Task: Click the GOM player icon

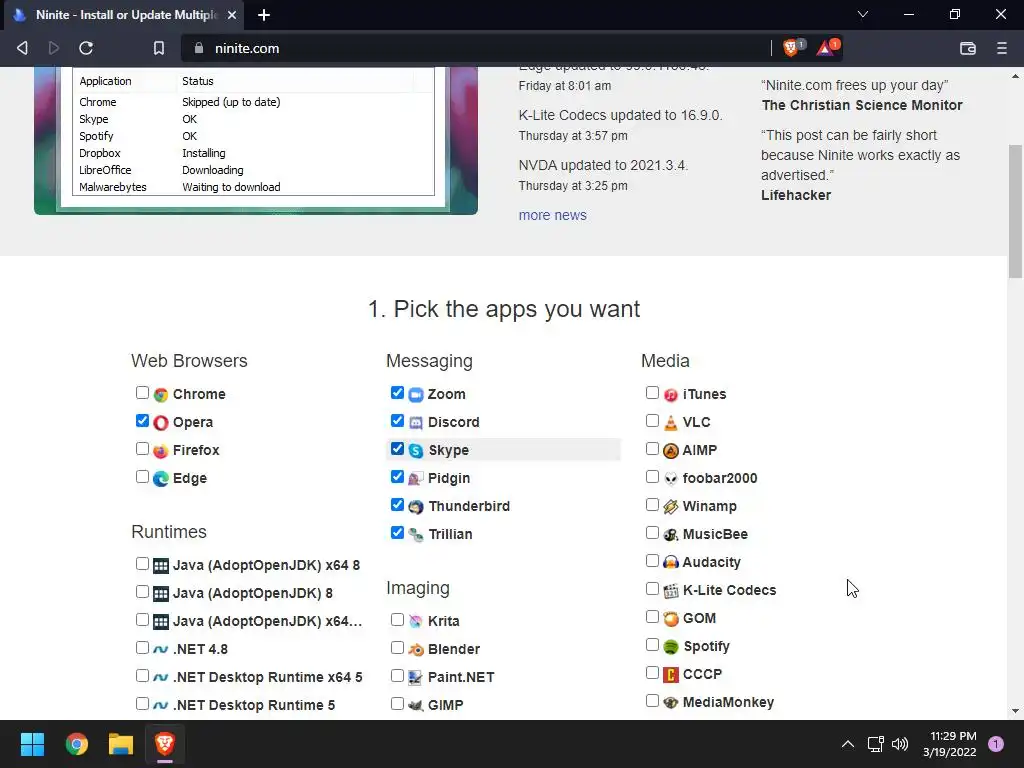Action: click(671, 618)
